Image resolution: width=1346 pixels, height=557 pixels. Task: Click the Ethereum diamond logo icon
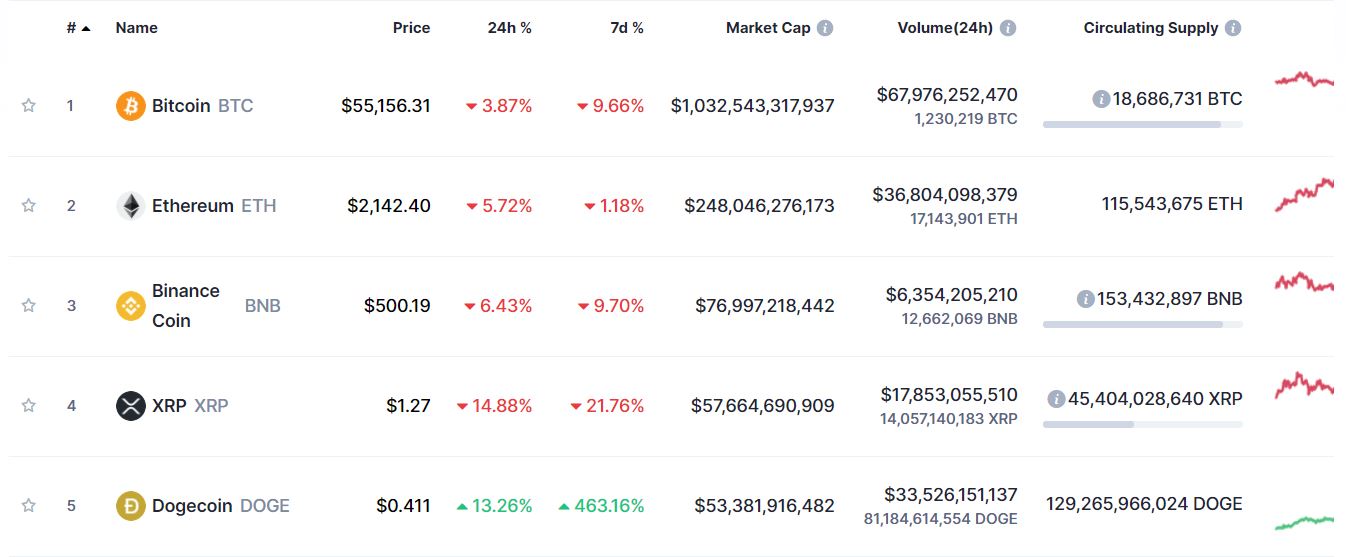pos(131,206)
